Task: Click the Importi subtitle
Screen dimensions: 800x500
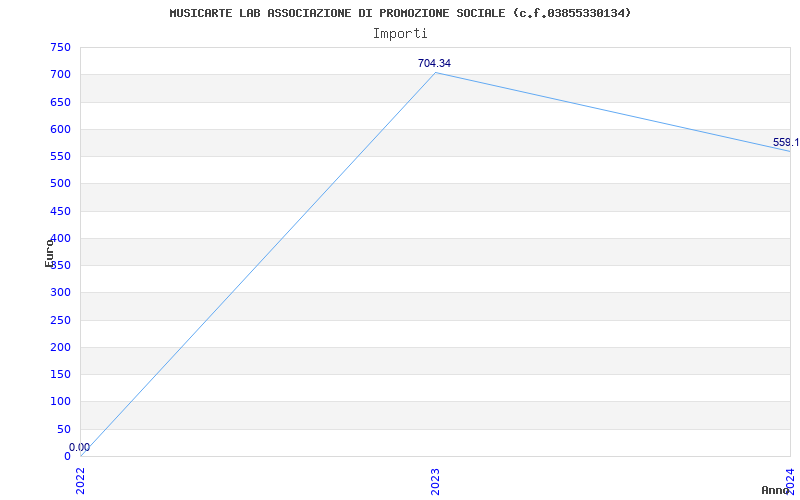Action: coord(400,34)
